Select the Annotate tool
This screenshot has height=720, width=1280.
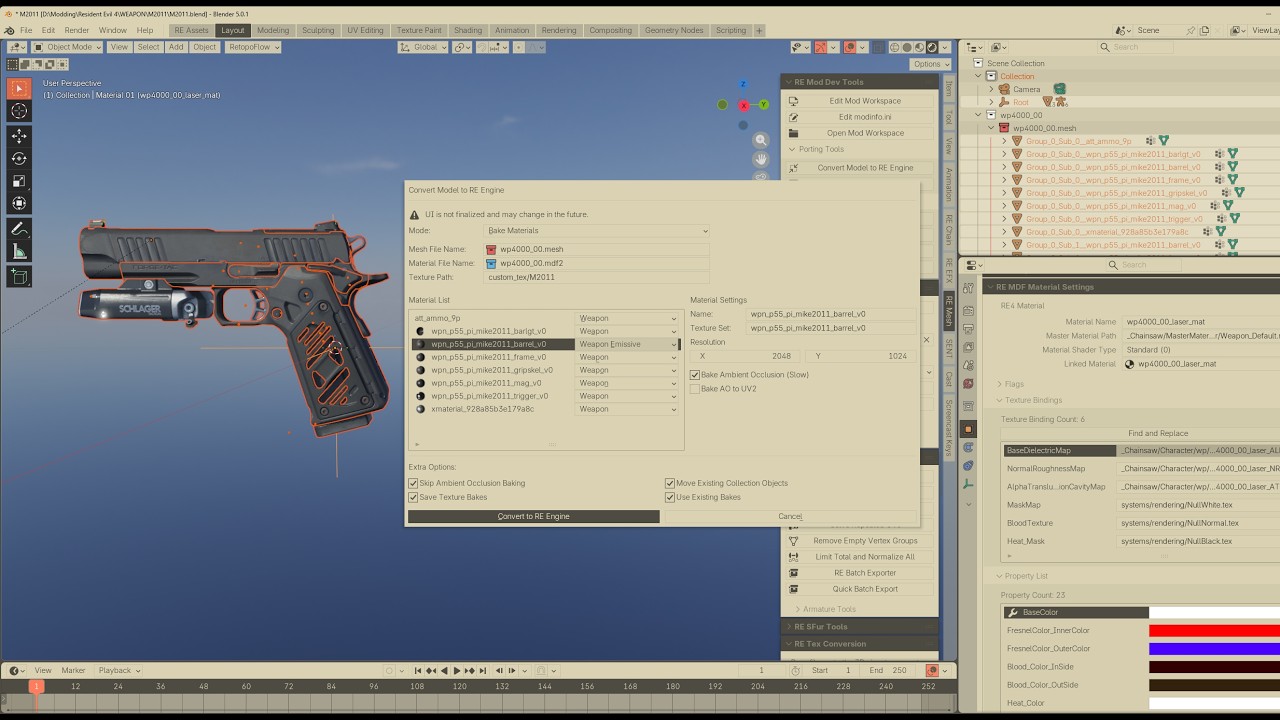click(19, 229)
